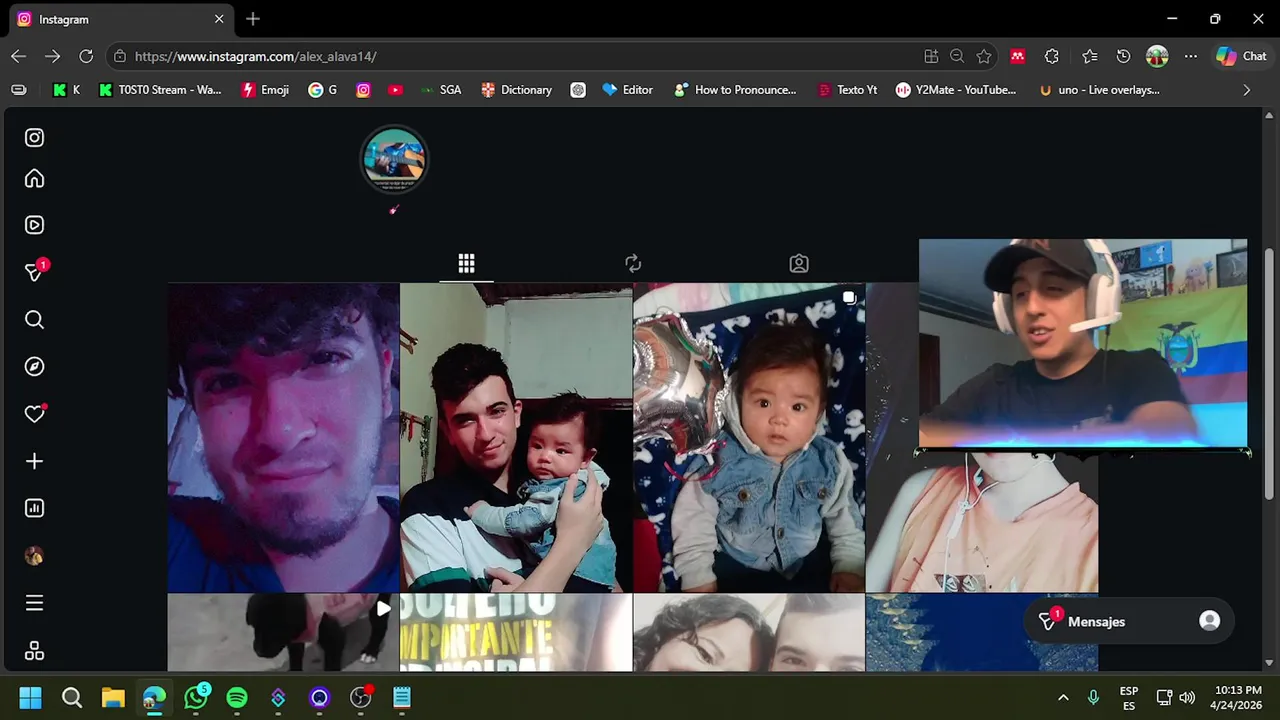The height and width of the screenshot is (720, 1280).
Task: Switch to the posts grid tab
Action: point(466,263)
